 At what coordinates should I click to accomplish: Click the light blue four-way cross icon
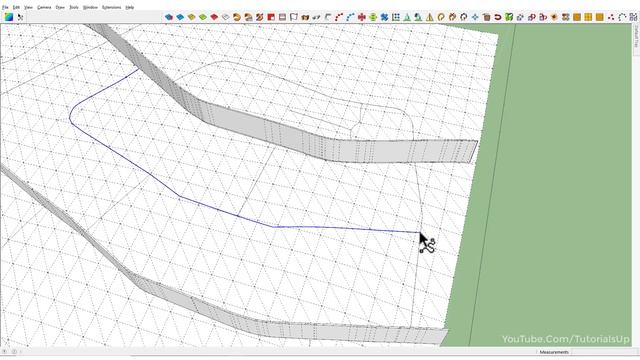[475, 17]
